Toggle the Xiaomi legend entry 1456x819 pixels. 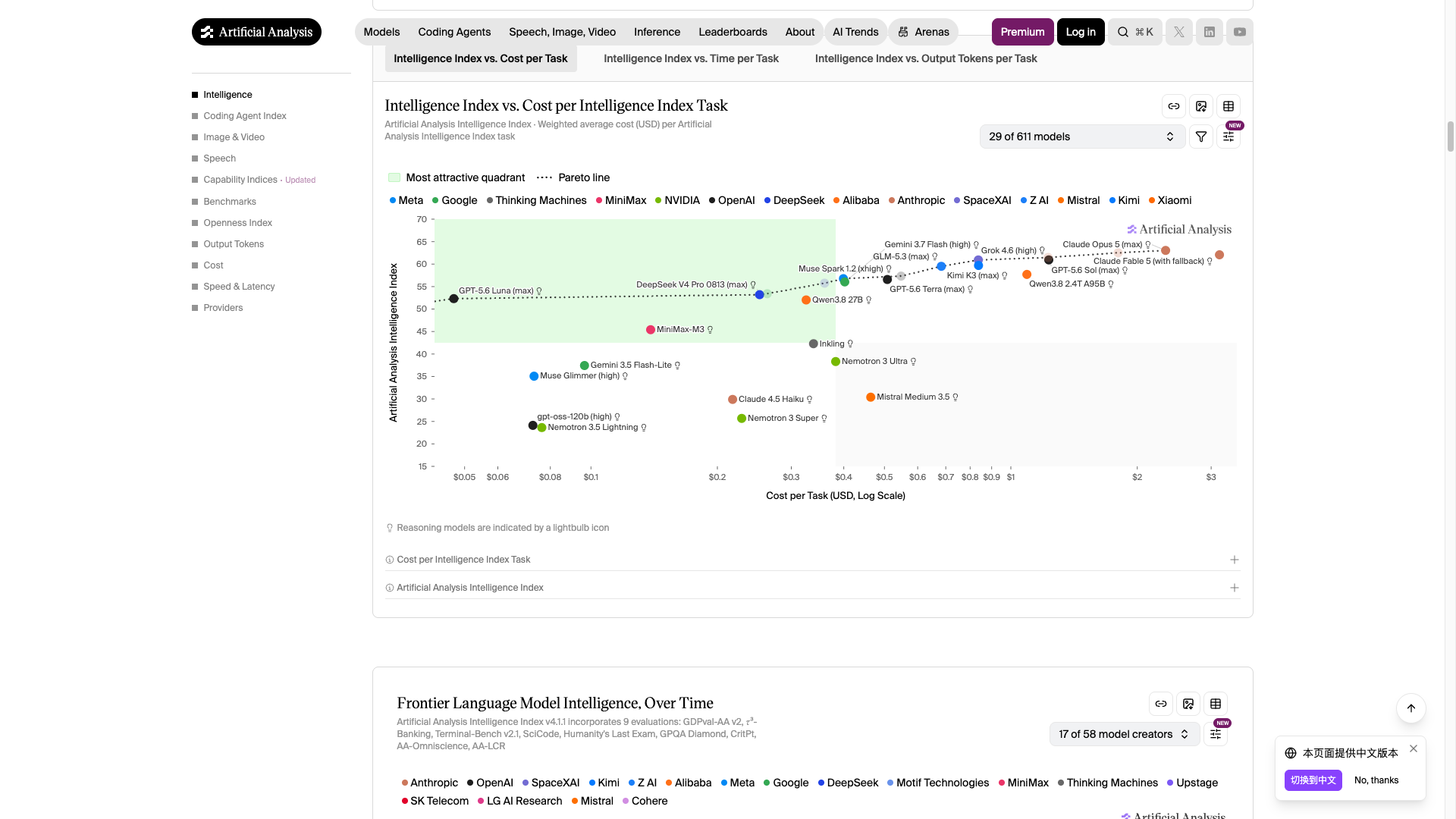(1170, 200)
